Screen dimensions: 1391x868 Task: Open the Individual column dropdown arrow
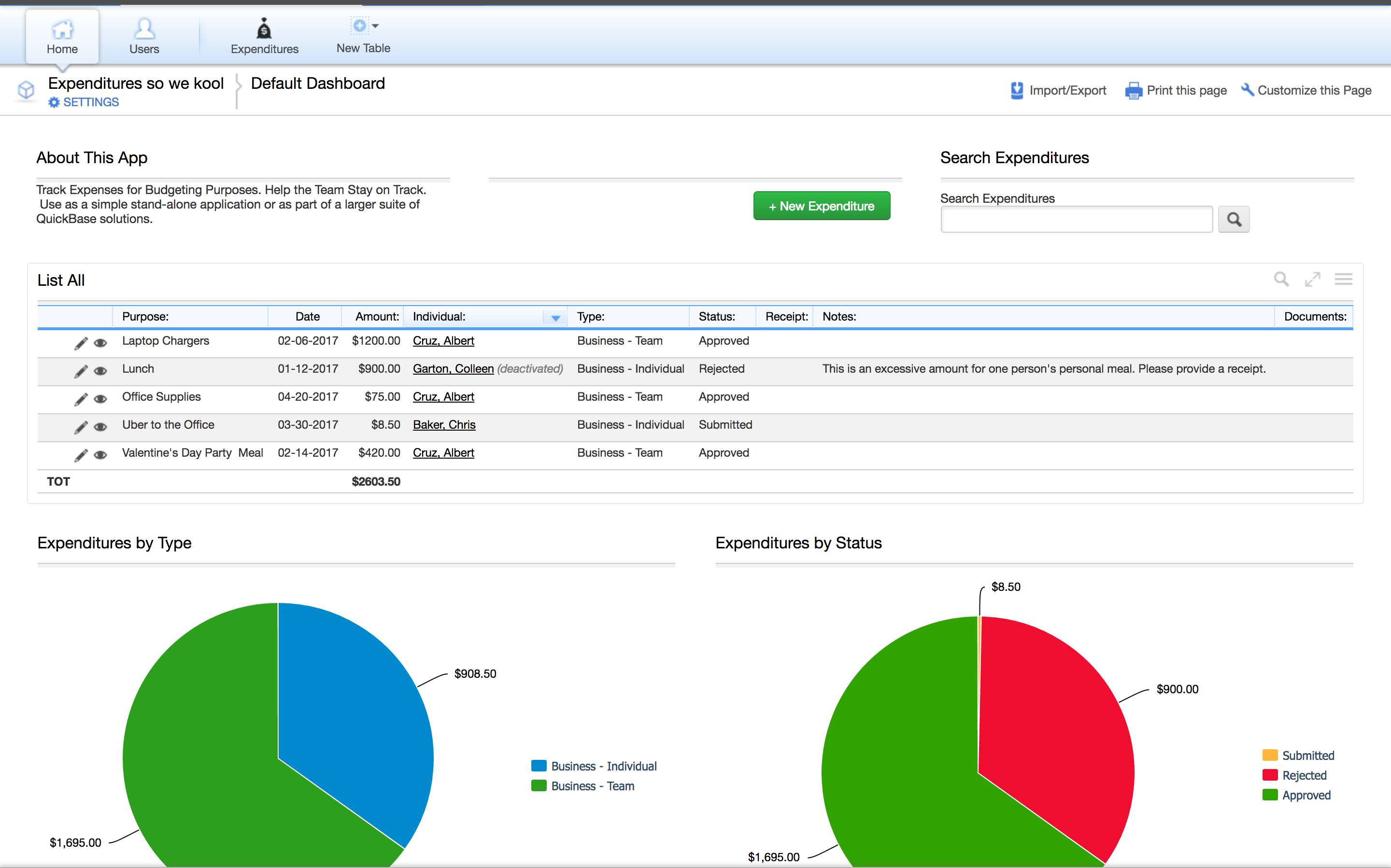click(x=555, y=318)
